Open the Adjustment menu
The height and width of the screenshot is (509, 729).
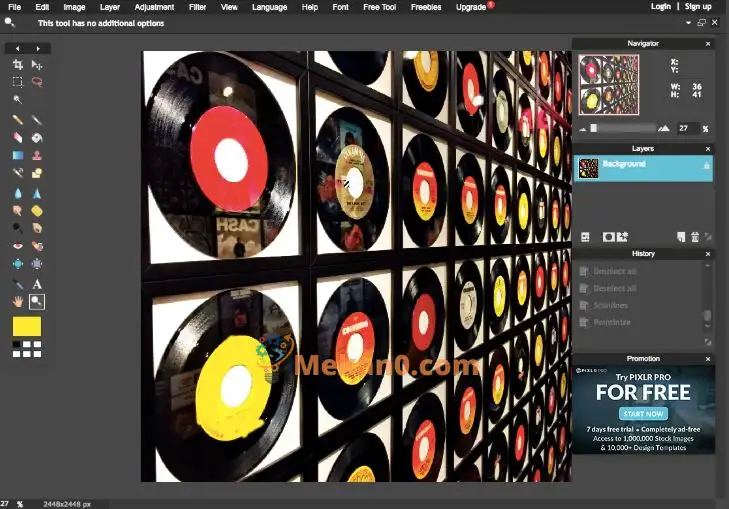point(154,7)
